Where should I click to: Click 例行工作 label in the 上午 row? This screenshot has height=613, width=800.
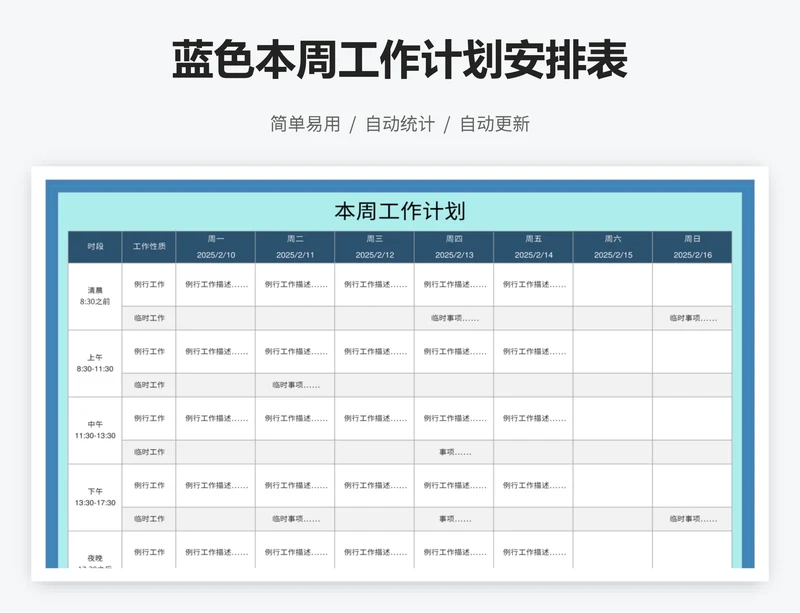click(x=149, y=352)
